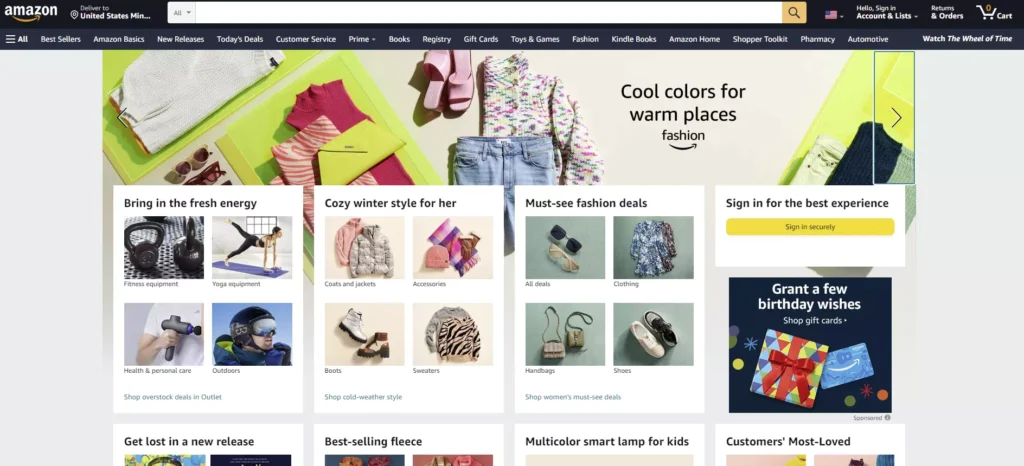Open Returns & Orders
The image size is (1024, 466).
point(947,12)
